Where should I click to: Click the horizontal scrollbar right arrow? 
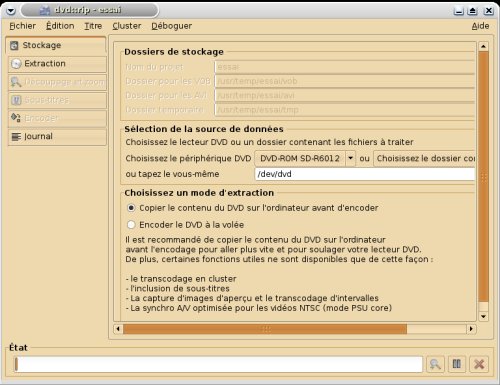471,329
